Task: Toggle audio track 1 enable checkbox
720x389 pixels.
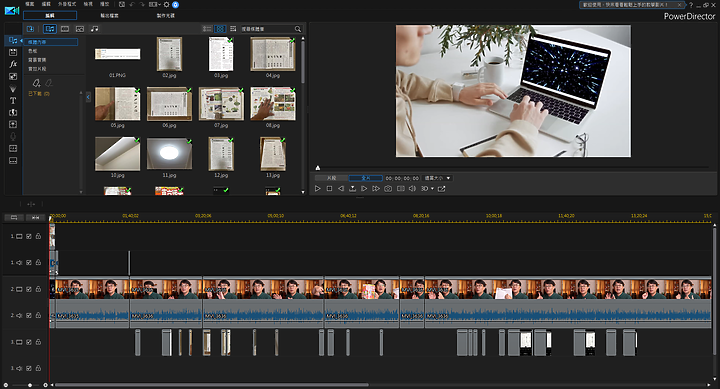Action: coord(29,262)
